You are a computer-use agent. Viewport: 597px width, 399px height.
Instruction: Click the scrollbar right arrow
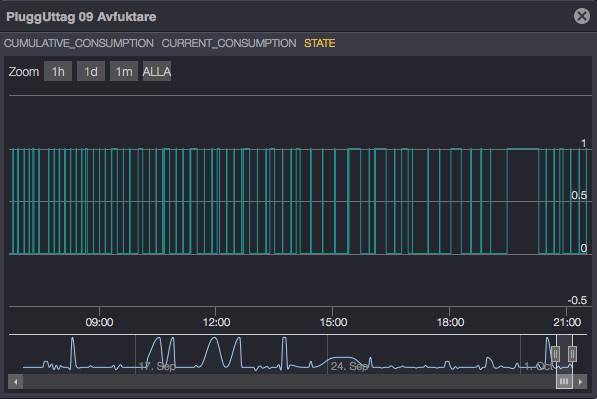pos(580,381)
